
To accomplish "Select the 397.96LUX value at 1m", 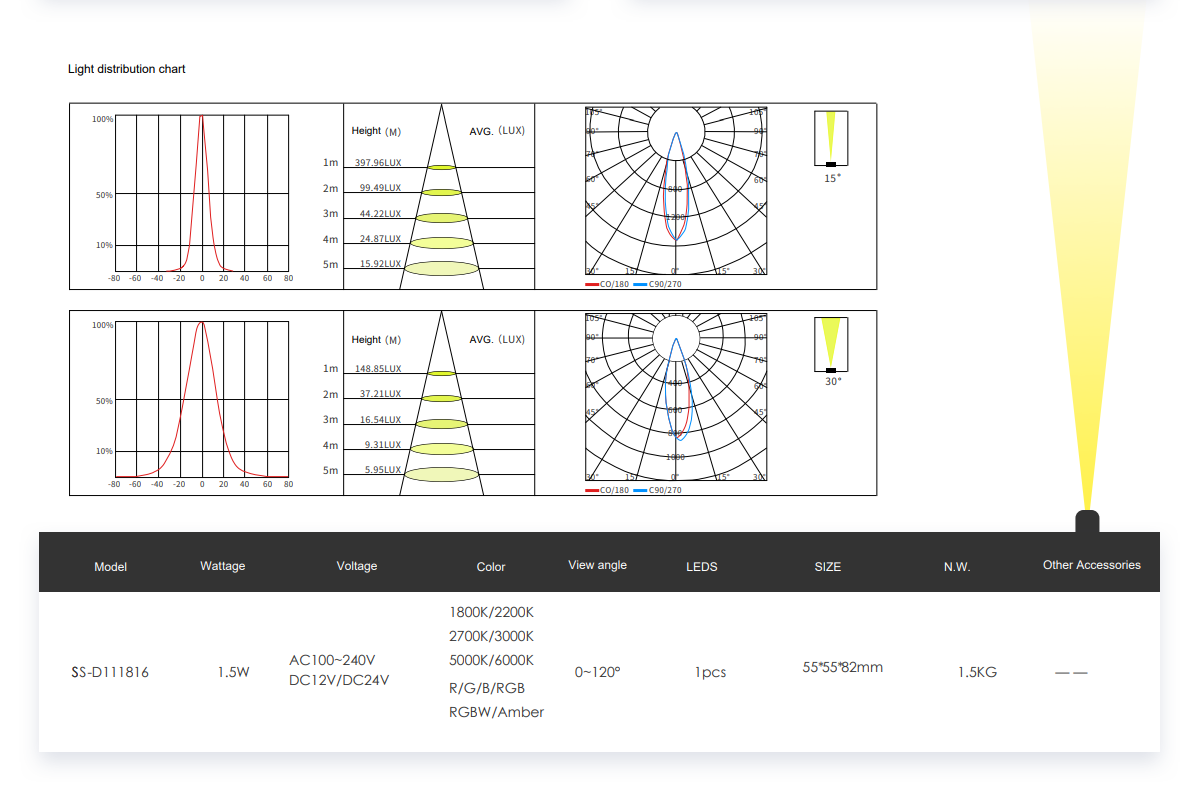I will 378,162.
